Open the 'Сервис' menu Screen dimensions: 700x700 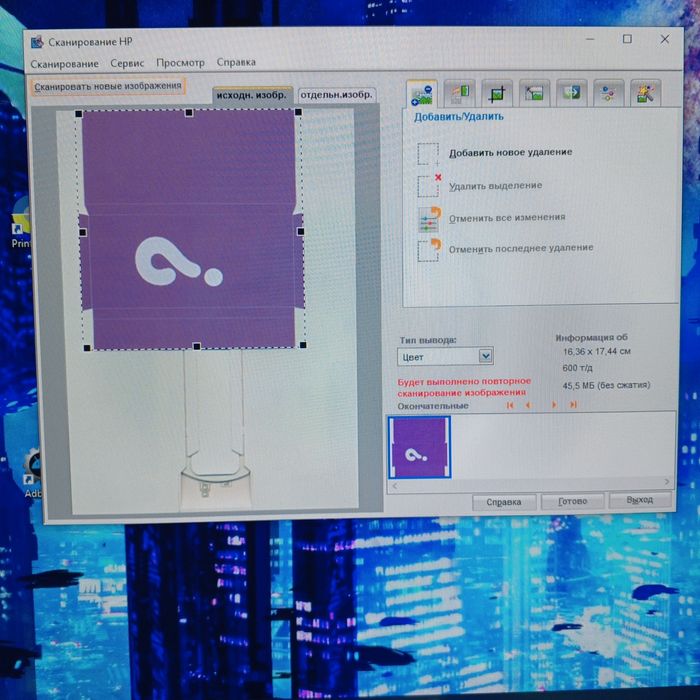[x=127, y=63]
